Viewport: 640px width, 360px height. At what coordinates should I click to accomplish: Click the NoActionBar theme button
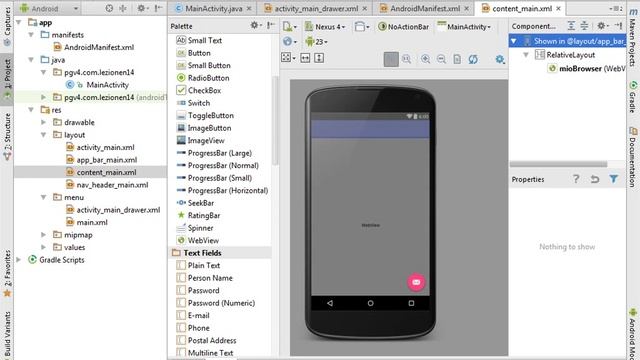click(403, 27)
